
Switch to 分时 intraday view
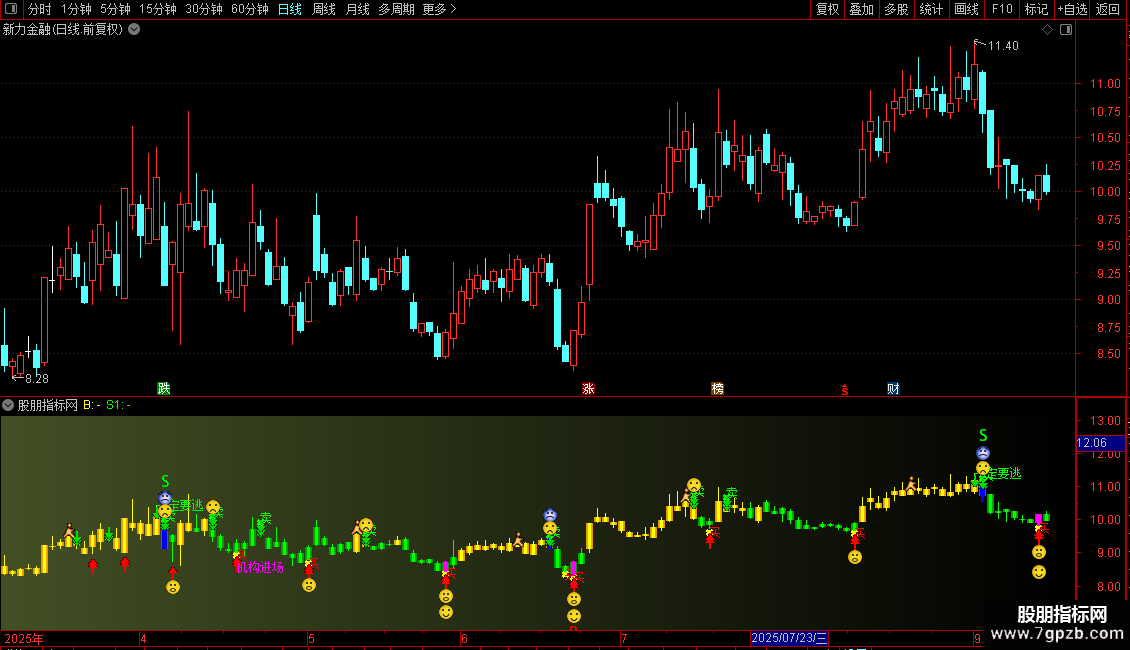[x=40, y=9]
